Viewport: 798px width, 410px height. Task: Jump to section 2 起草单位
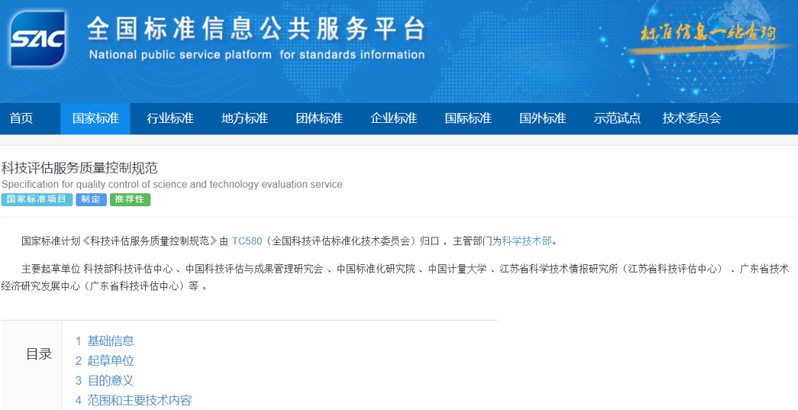105,361
